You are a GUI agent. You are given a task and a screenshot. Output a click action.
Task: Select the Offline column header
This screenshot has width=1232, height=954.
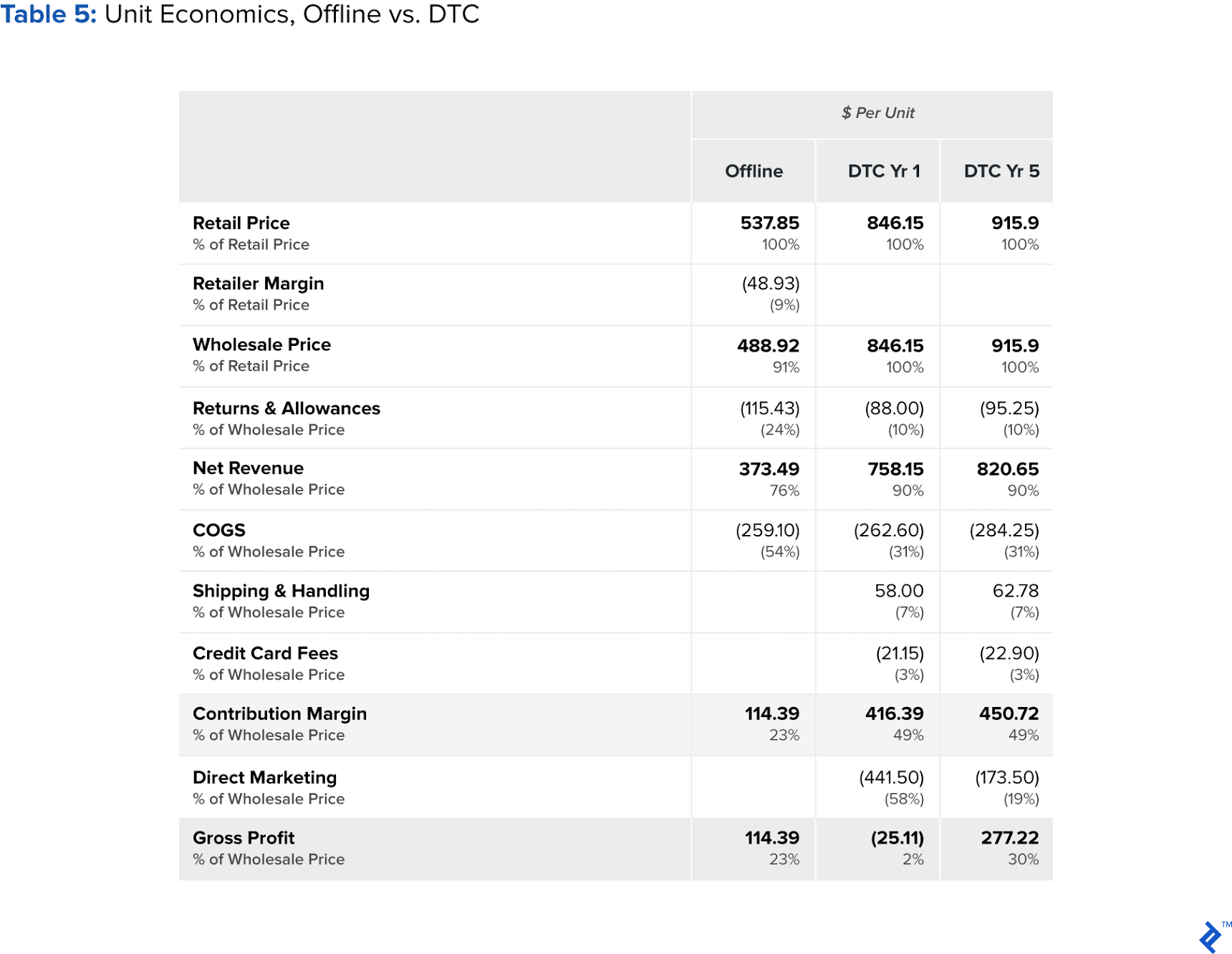[754, 171]
